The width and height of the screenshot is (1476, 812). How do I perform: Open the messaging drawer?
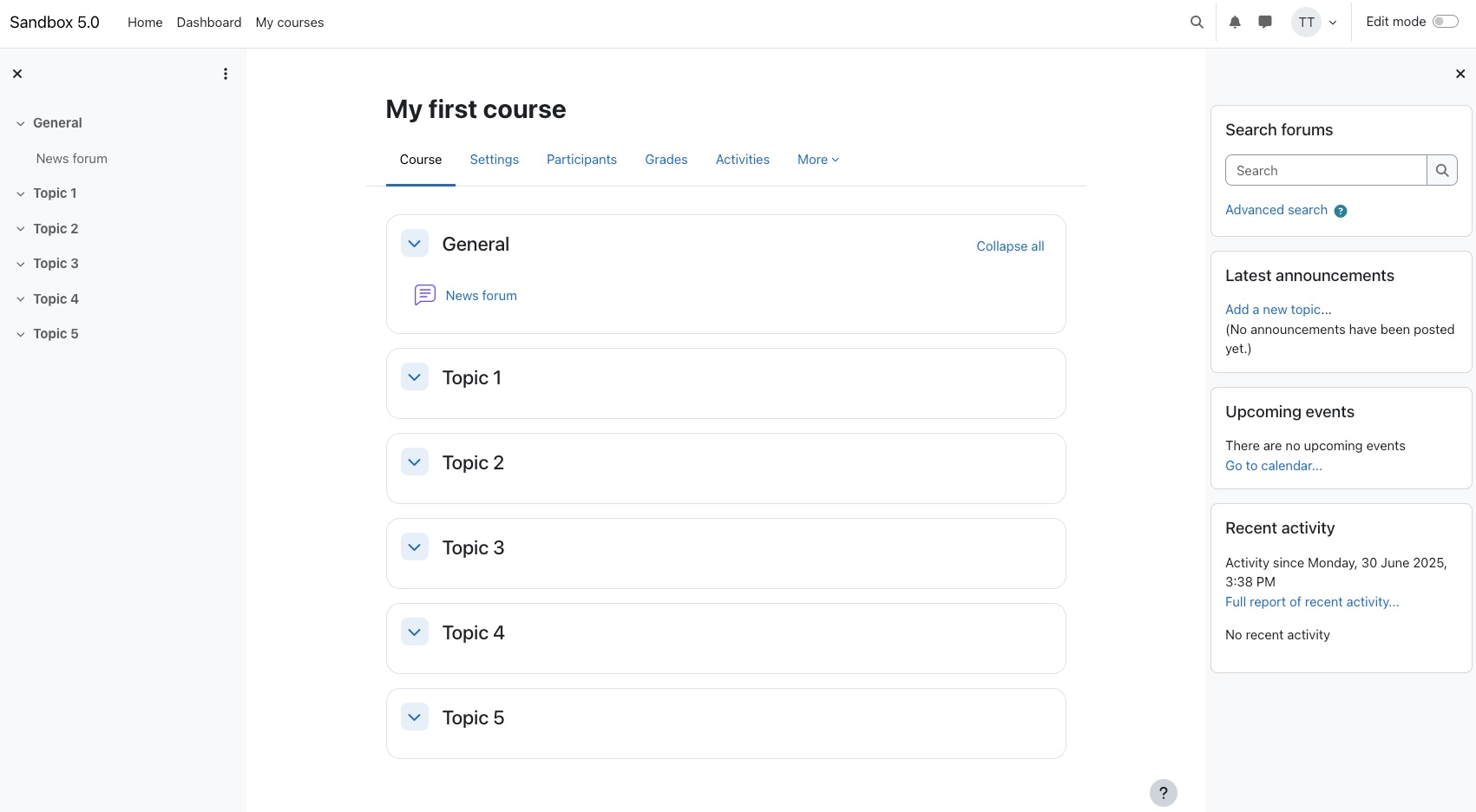1264,22
